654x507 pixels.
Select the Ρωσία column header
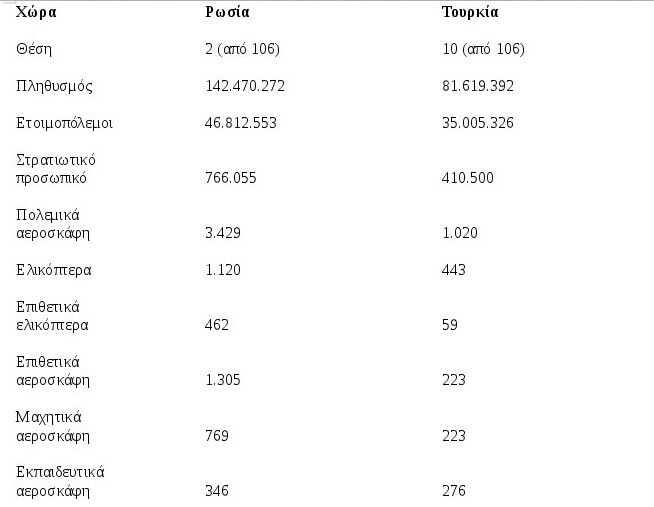(x=227, y=12)
